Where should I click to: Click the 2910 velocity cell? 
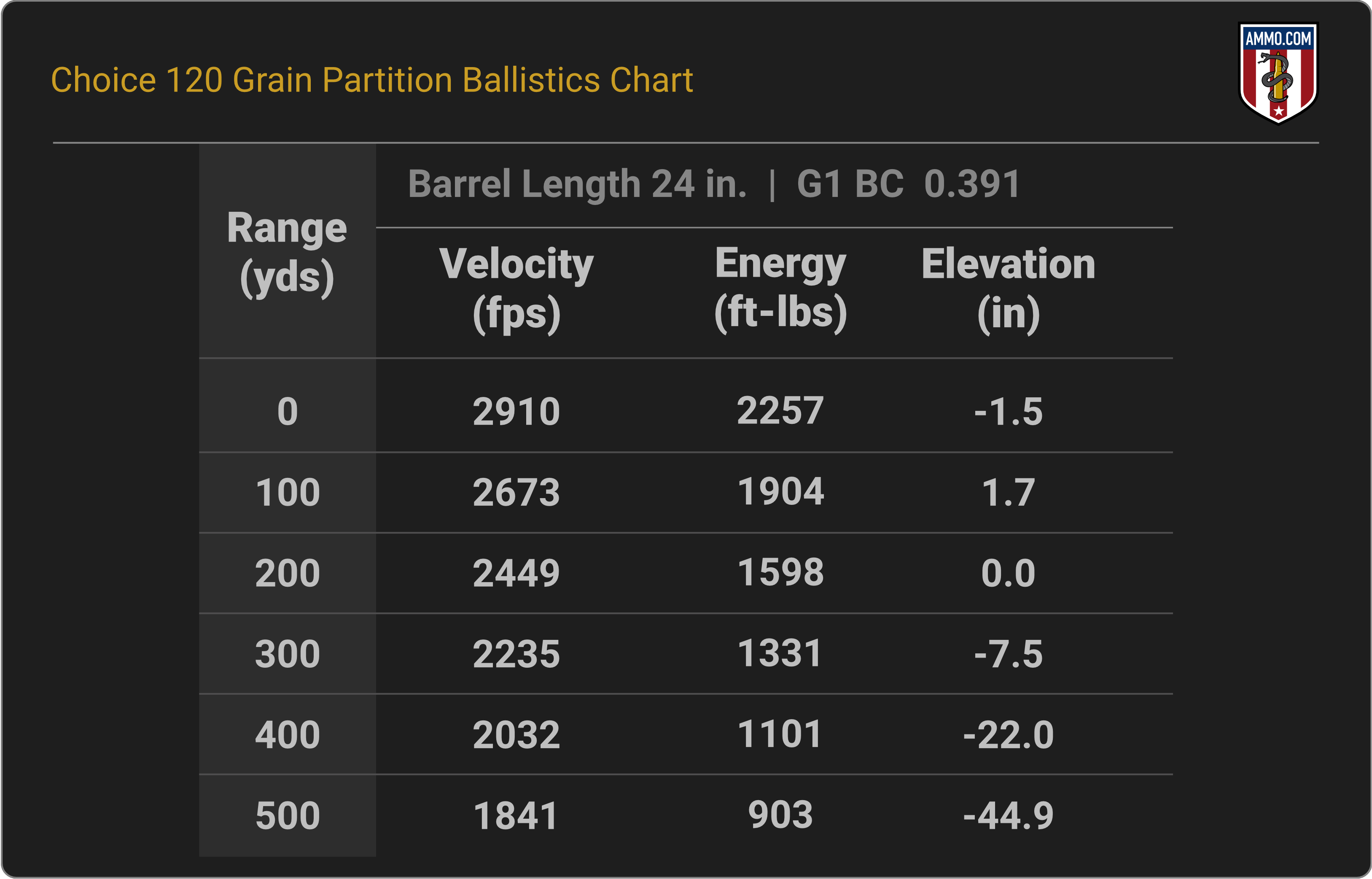coord(516,411)
